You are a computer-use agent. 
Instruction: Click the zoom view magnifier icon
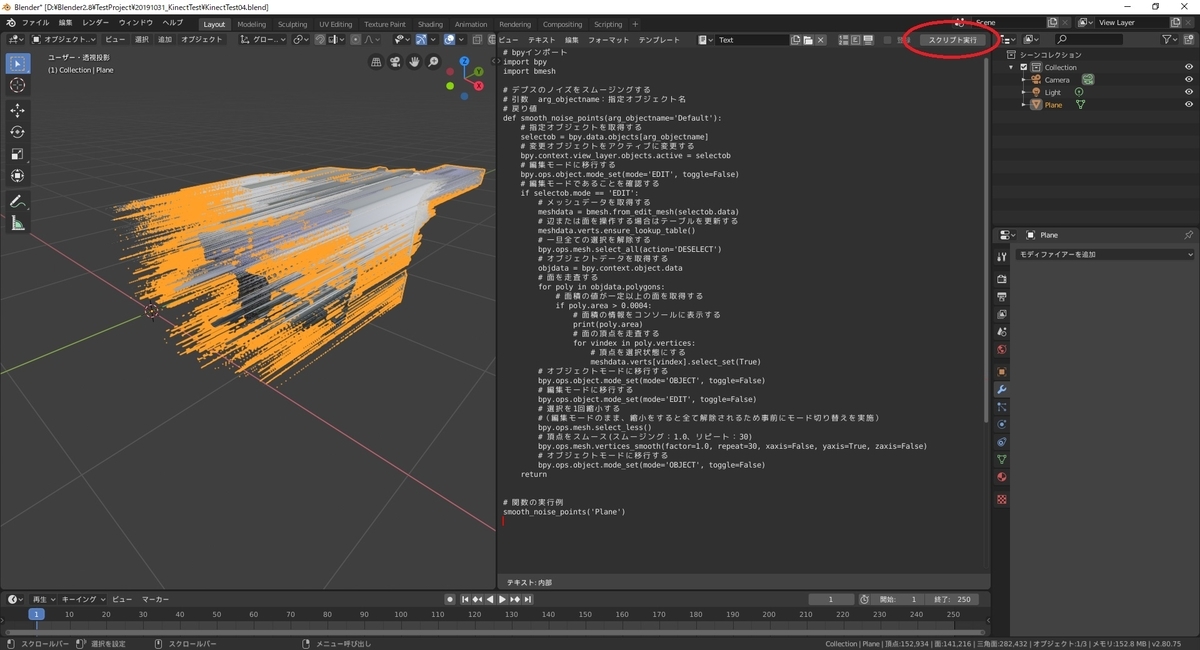point(433,62)
